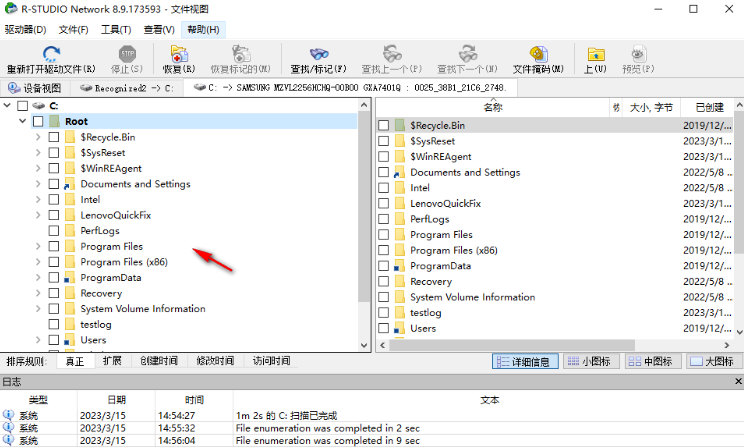Click the Find Previous toolbar icon
The image size is (744, 448).
[x=392, y=54]
